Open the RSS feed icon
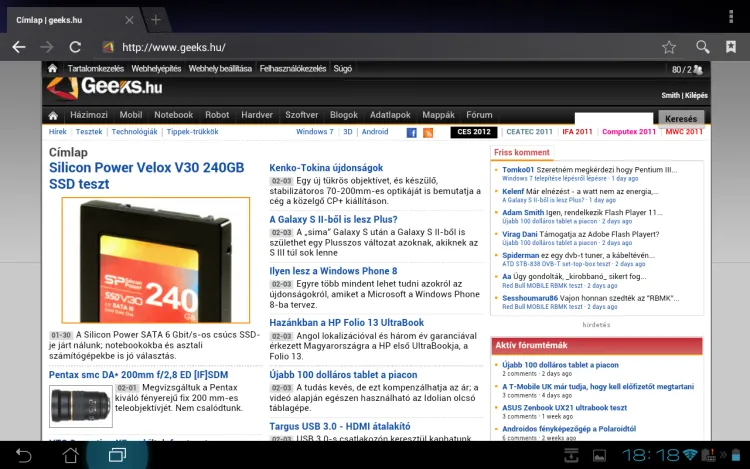Image resolution: width=750 pixels, height=469 pixels. [x=428, y=132]
